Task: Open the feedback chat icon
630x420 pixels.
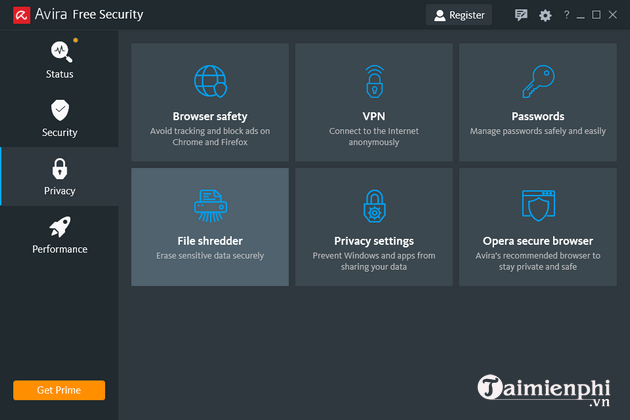Action: pyautogui.click(x=521, y=15)
